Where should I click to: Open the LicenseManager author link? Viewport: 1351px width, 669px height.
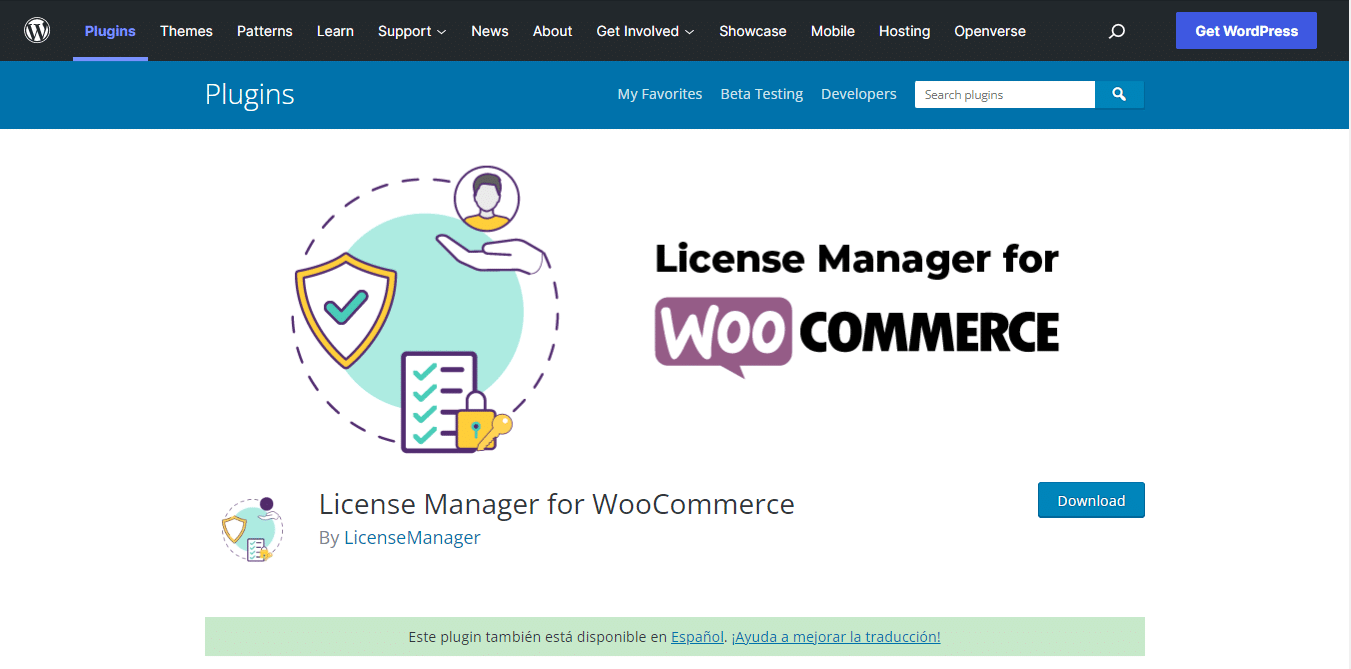coord(412,537)
